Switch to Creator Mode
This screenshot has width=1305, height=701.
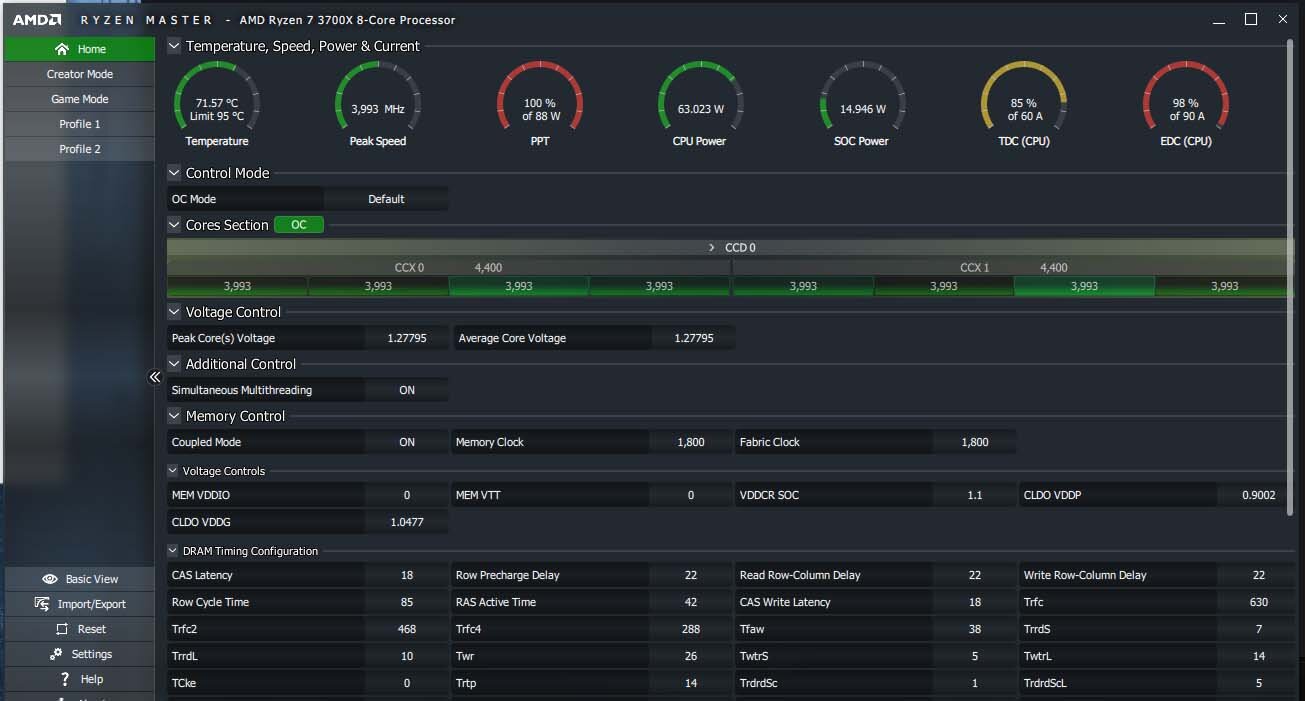point(79,74)
